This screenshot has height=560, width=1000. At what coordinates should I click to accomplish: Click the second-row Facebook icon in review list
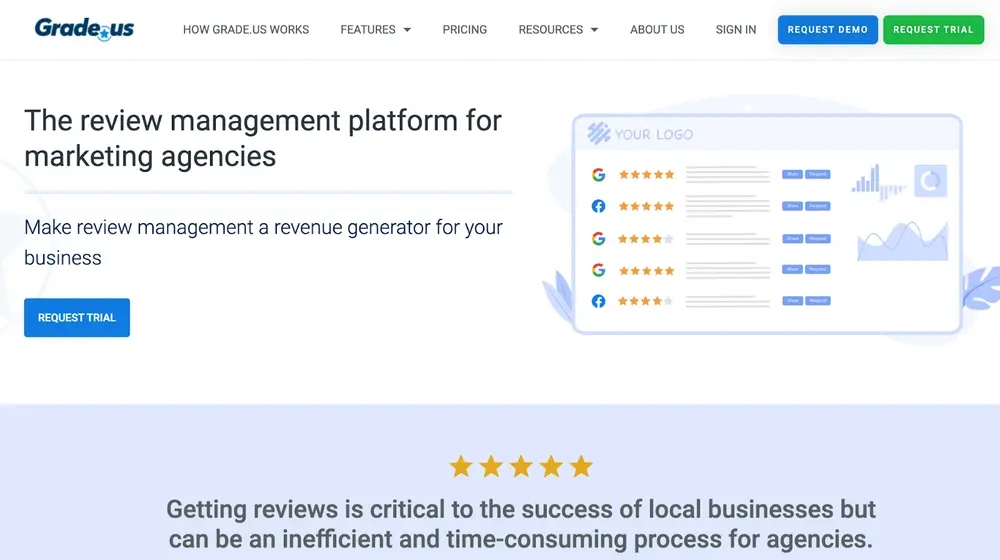click(598, 206)
